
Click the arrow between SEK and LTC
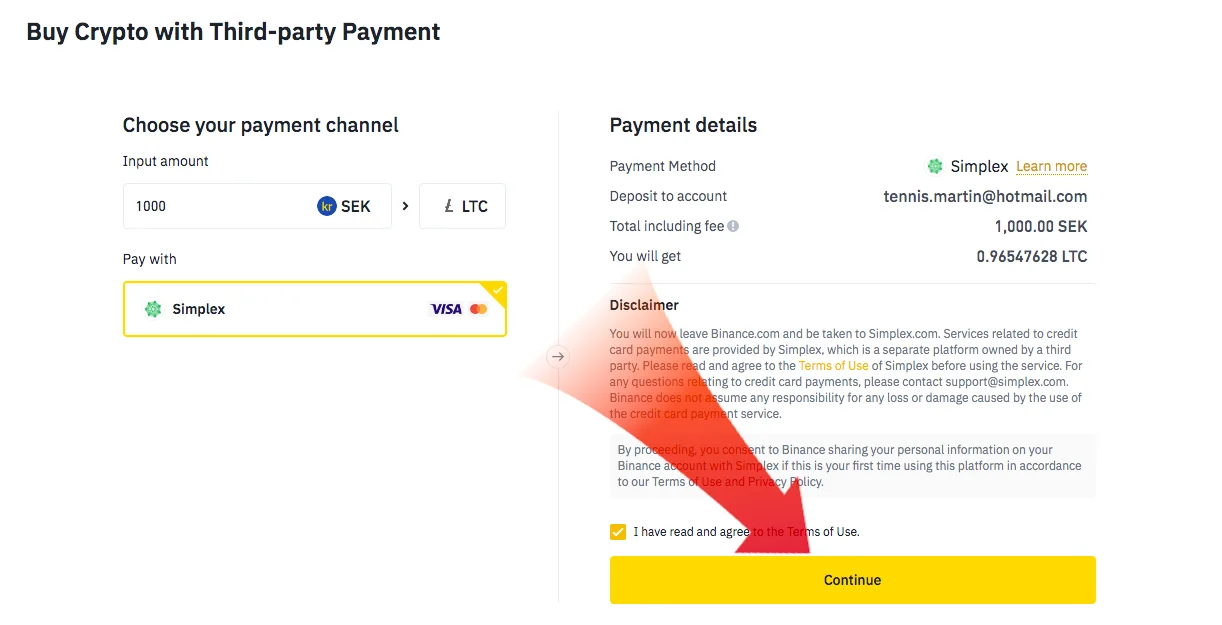pos(405,206)
